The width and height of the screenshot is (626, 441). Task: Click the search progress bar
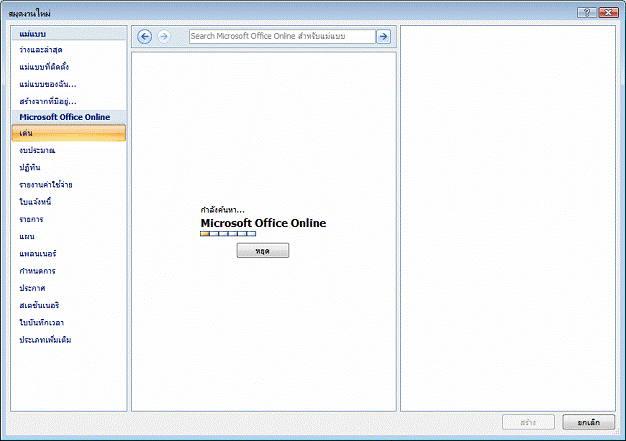[x=228, y=234]
